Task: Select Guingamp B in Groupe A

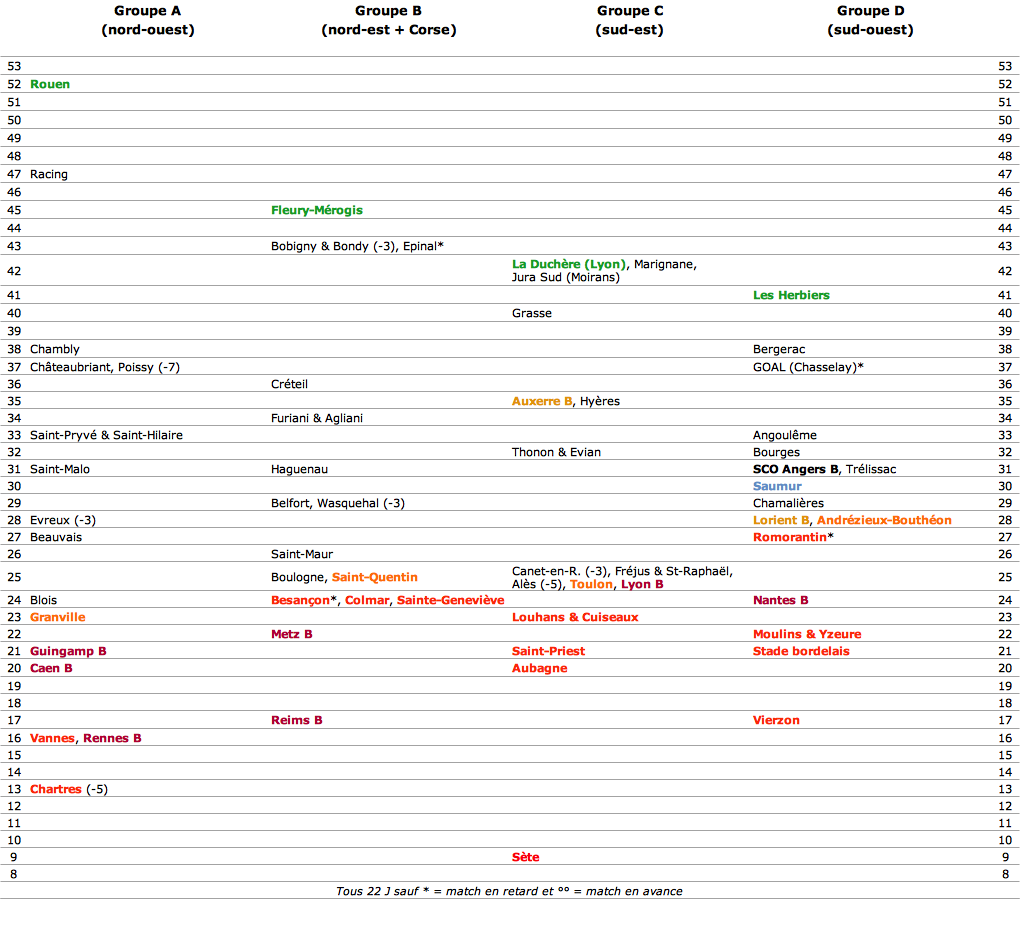Action: (x=68, y=651)
